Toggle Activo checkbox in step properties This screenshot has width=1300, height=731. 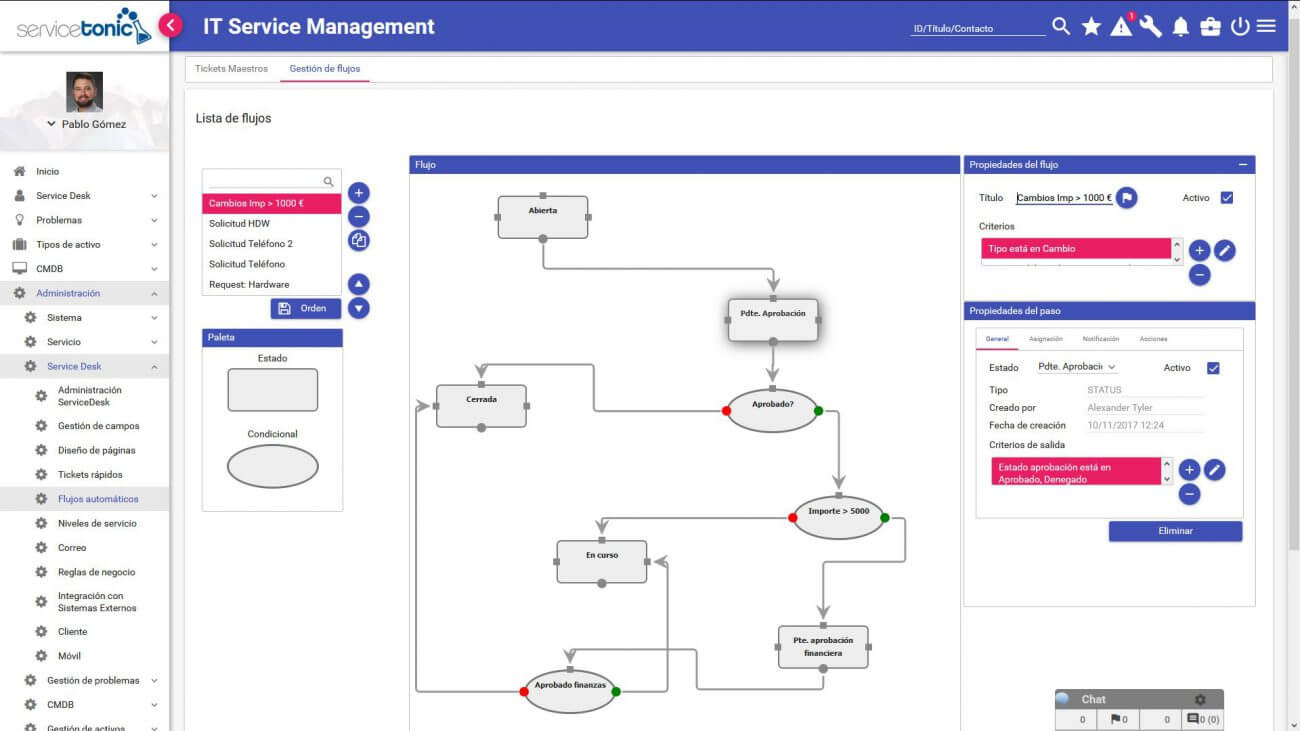point(1213,368)
